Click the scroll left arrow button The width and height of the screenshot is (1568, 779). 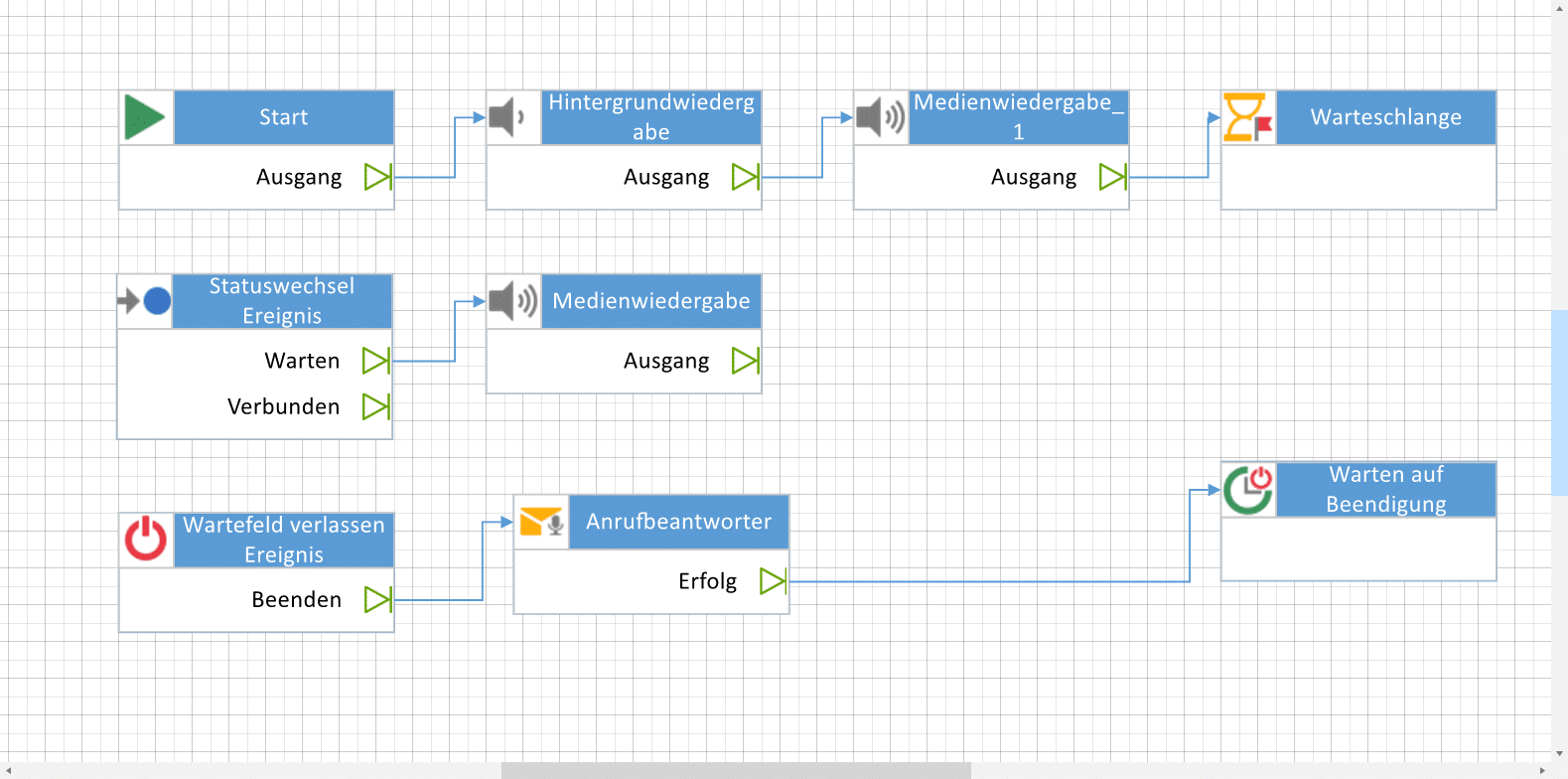coord(8,771)
